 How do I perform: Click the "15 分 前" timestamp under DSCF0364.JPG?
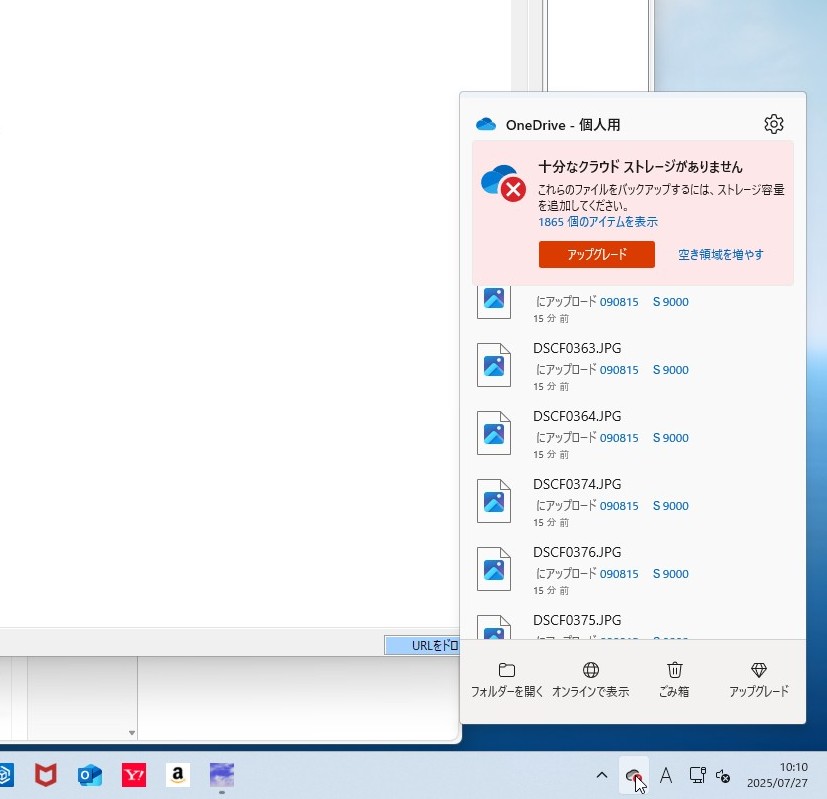551,455
